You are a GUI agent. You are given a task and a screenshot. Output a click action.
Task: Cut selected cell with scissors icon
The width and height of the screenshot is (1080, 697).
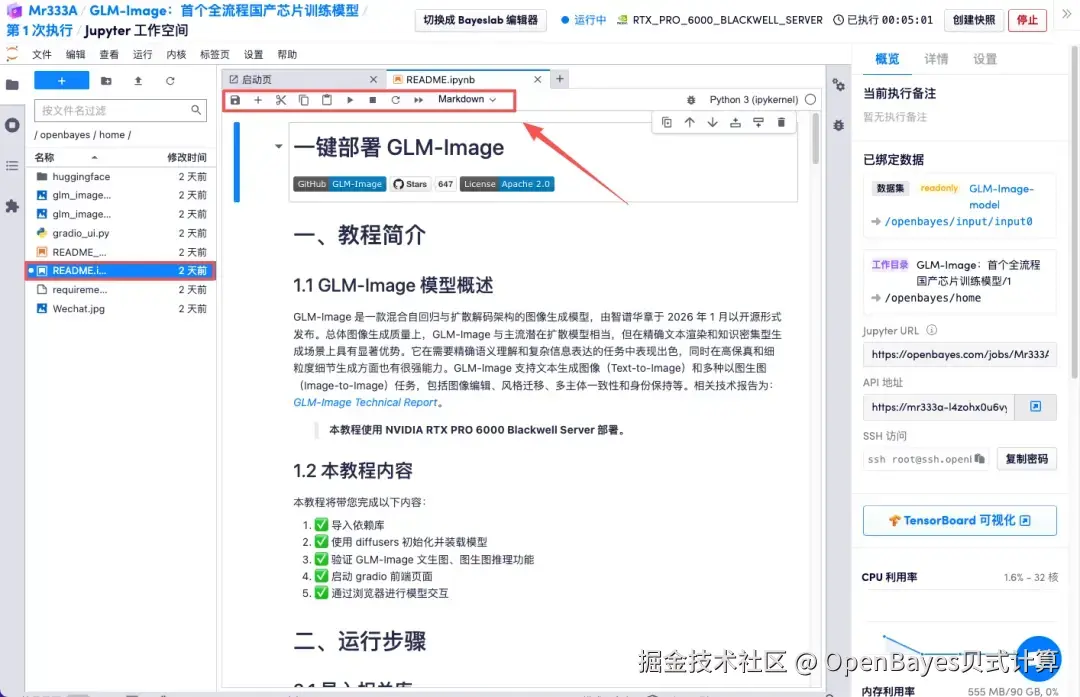[281, 100]
